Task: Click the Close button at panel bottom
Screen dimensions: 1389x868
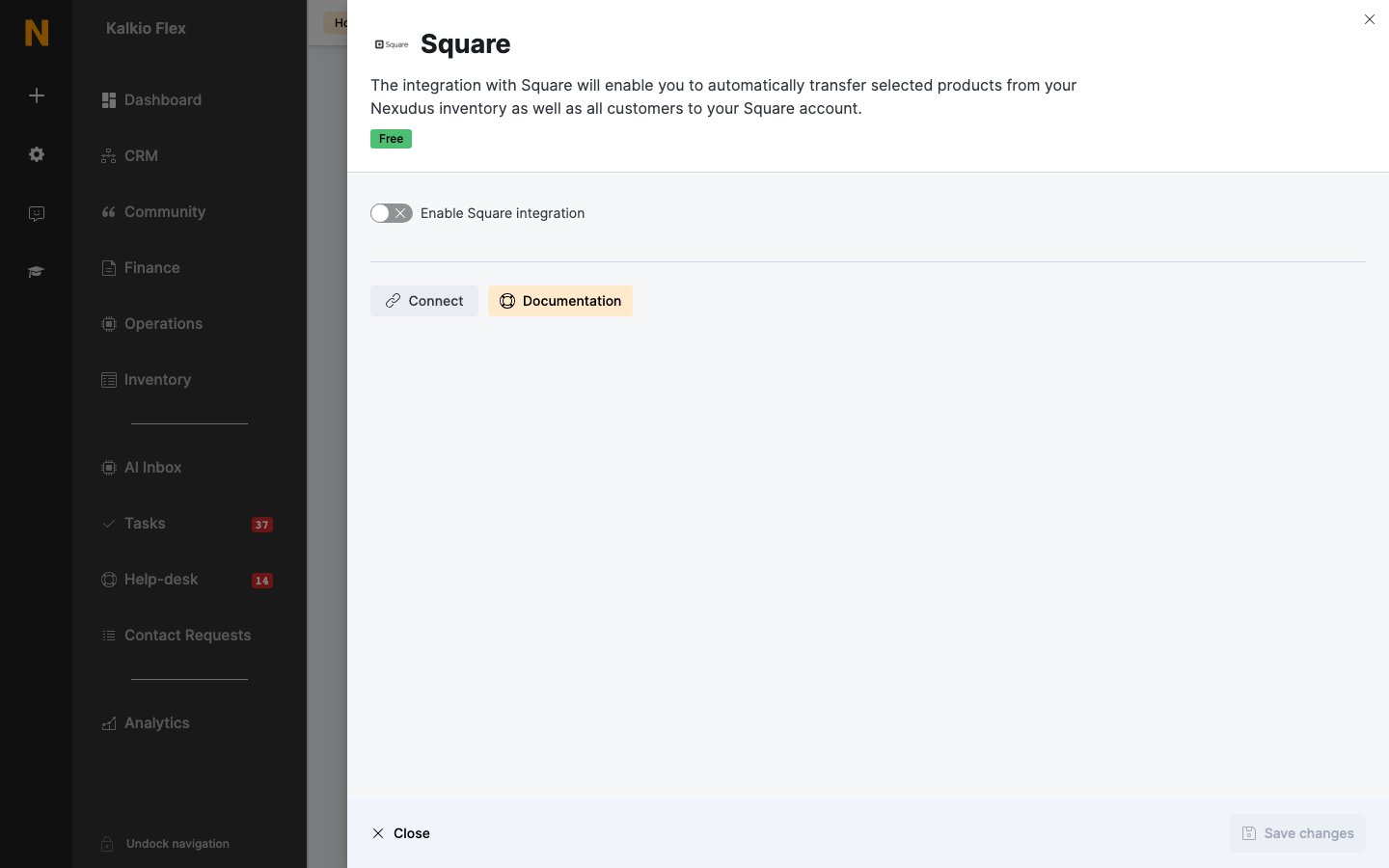Action: click(x=401, y=833)
